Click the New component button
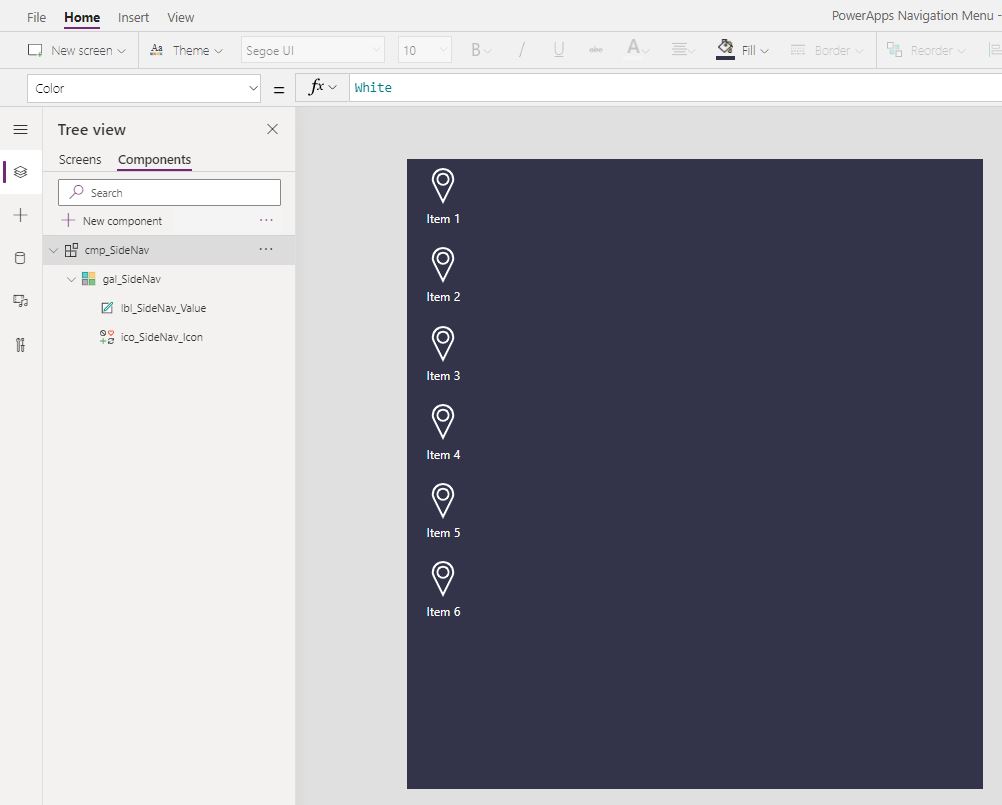Image resolution: width=1002 pixels, height=805 pixels. pos(122,221)
